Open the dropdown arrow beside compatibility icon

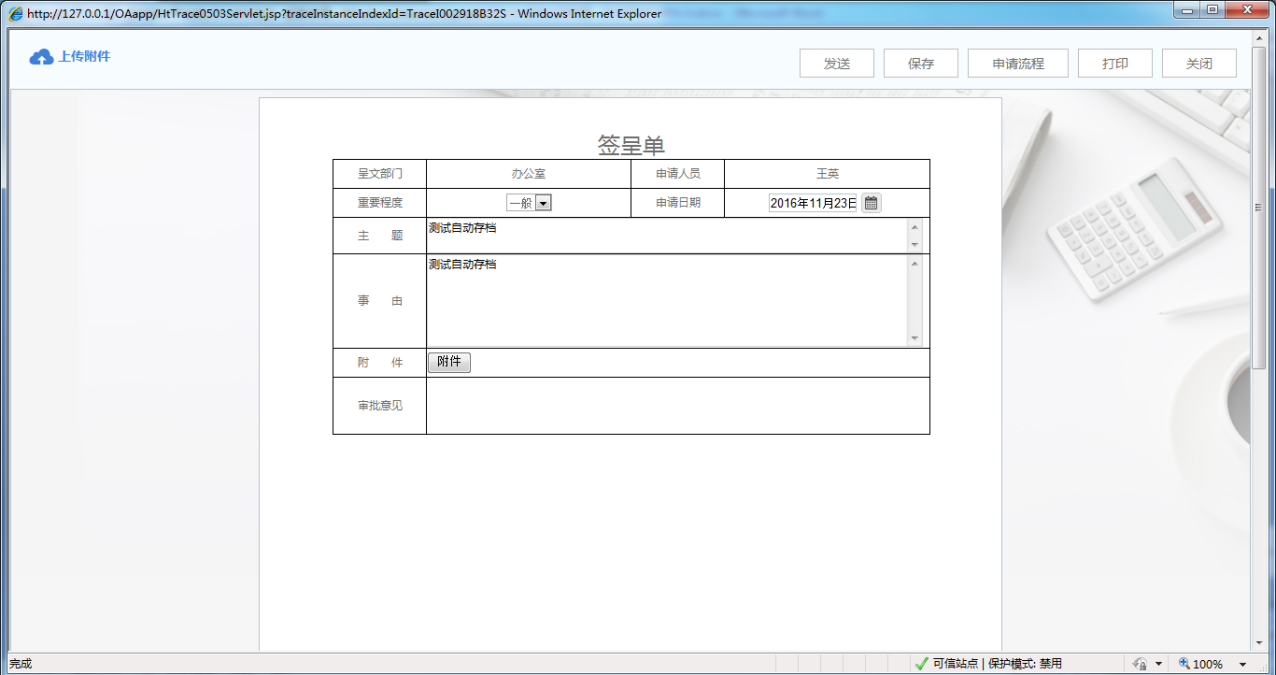point(1157,662)
